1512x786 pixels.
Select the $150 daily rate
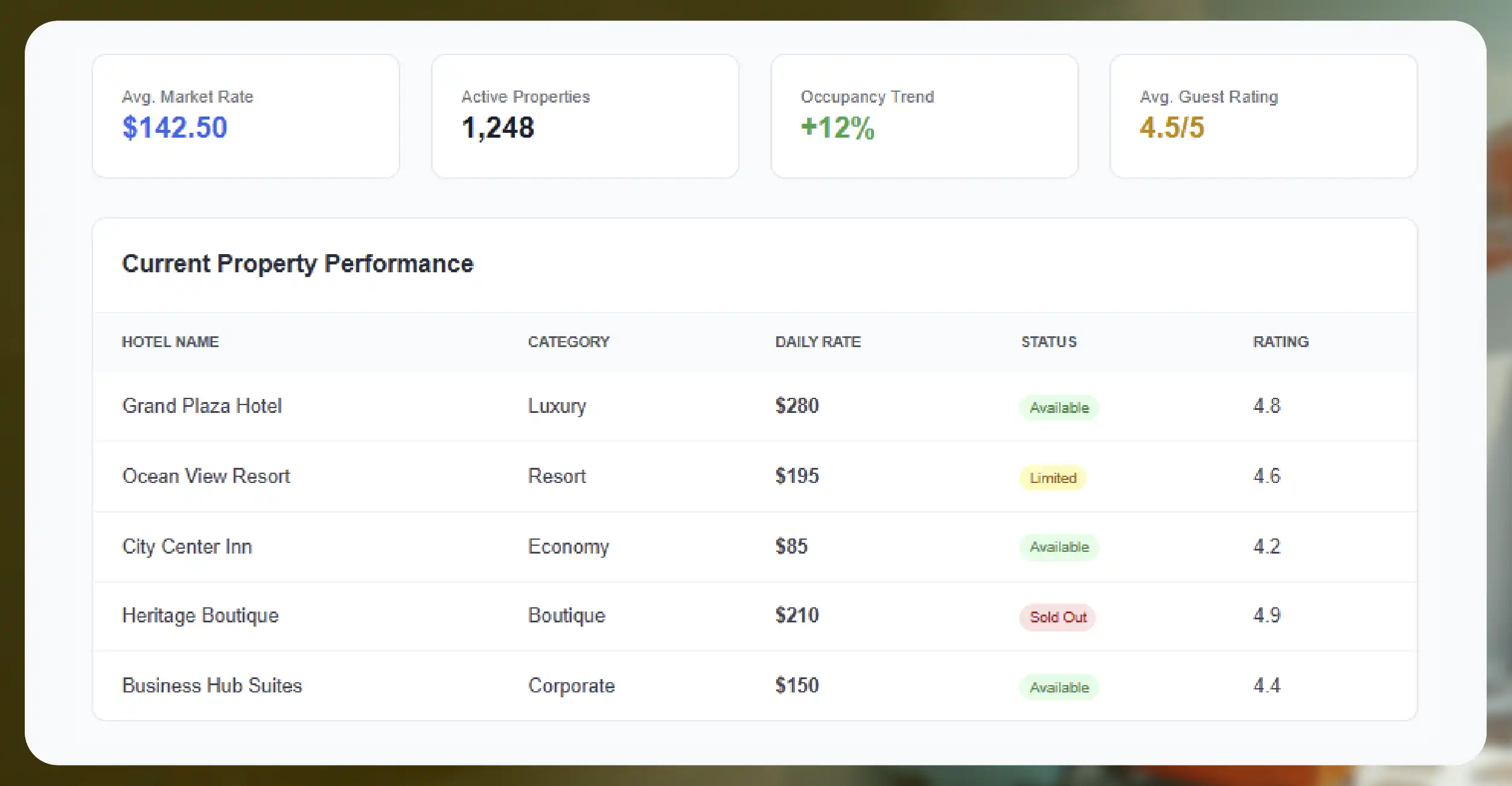[797, 685]
